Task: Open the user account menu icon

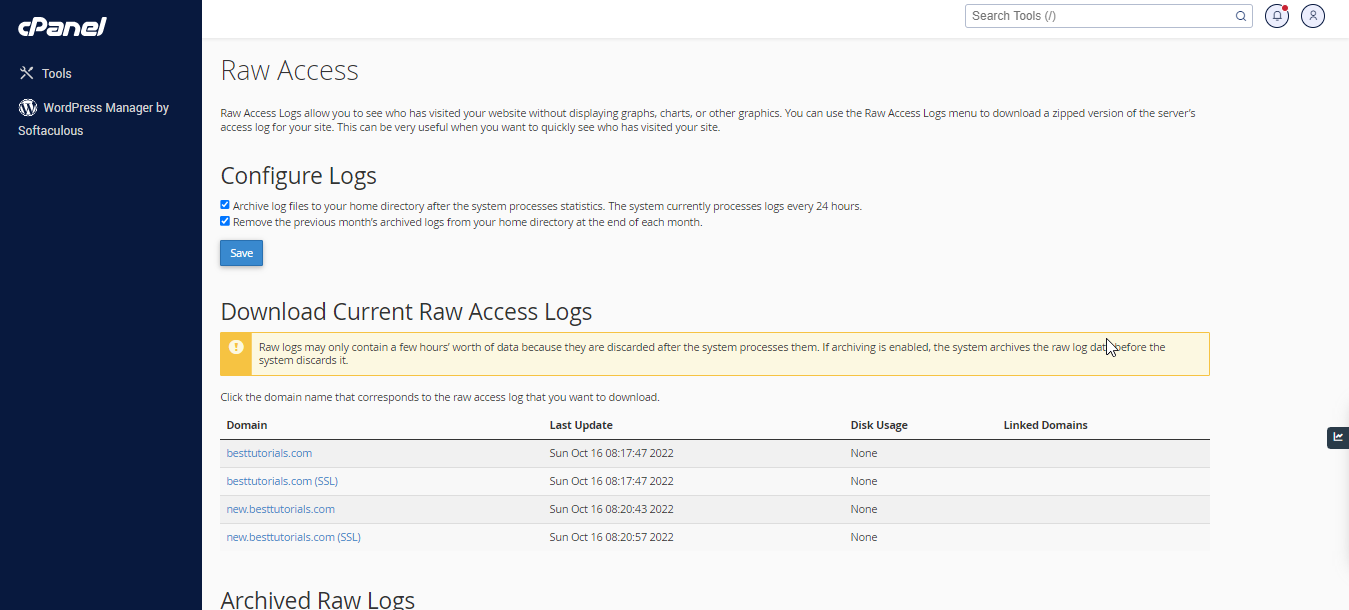Action: [x=1313, y=16]
